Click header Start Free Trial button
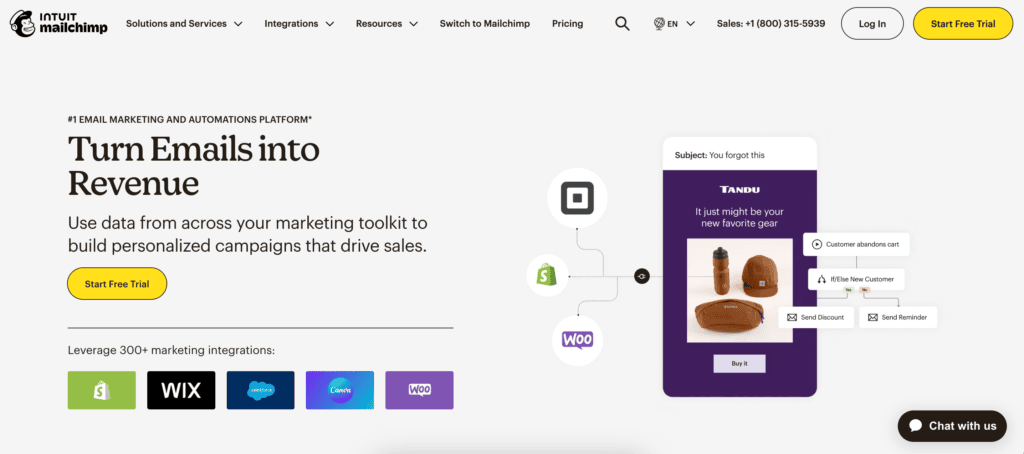 (963, 24)
